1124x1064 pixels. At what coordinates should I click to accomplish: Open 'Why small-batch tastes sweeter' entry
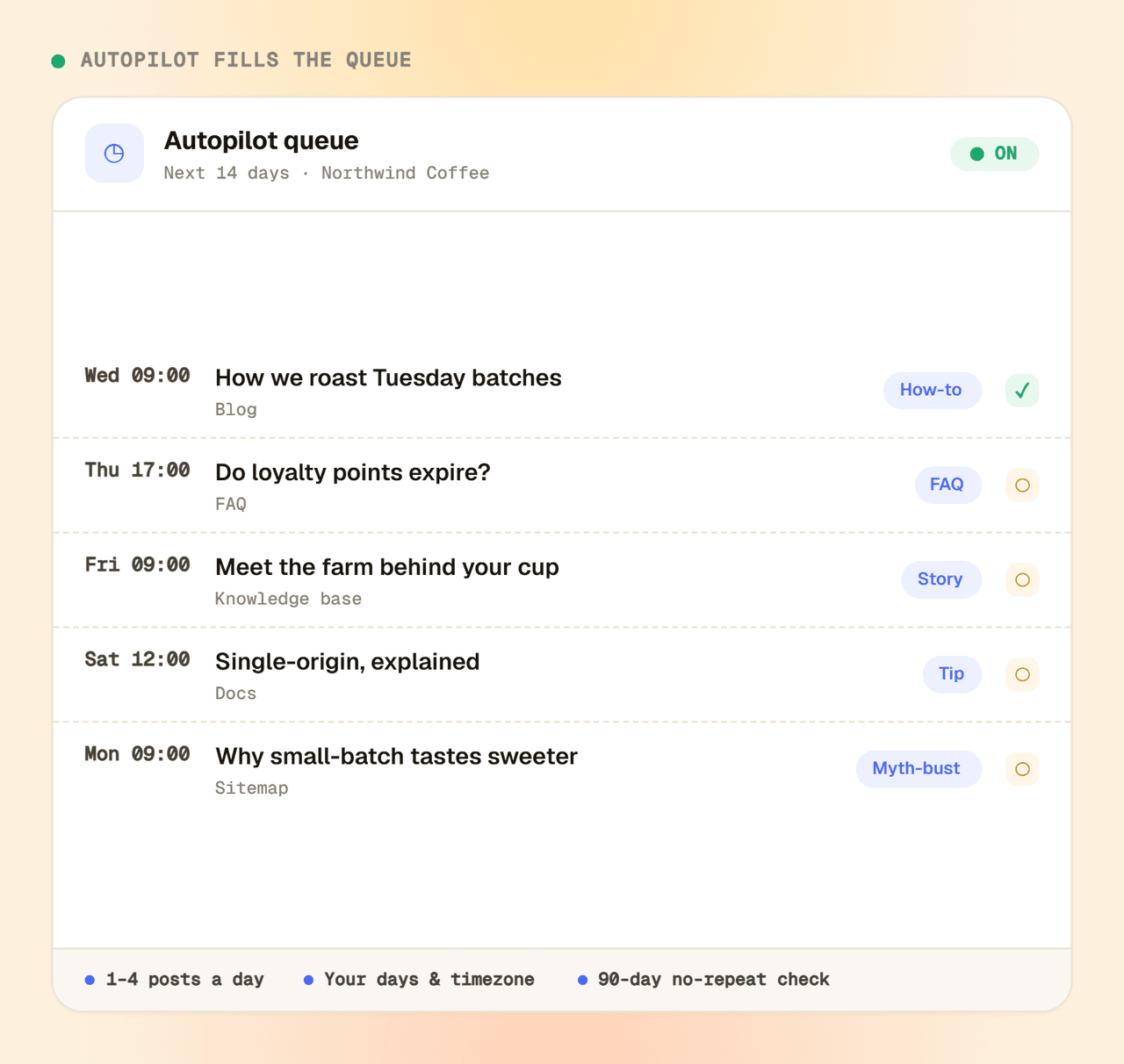pyautogui.click(x=396, y=757)
